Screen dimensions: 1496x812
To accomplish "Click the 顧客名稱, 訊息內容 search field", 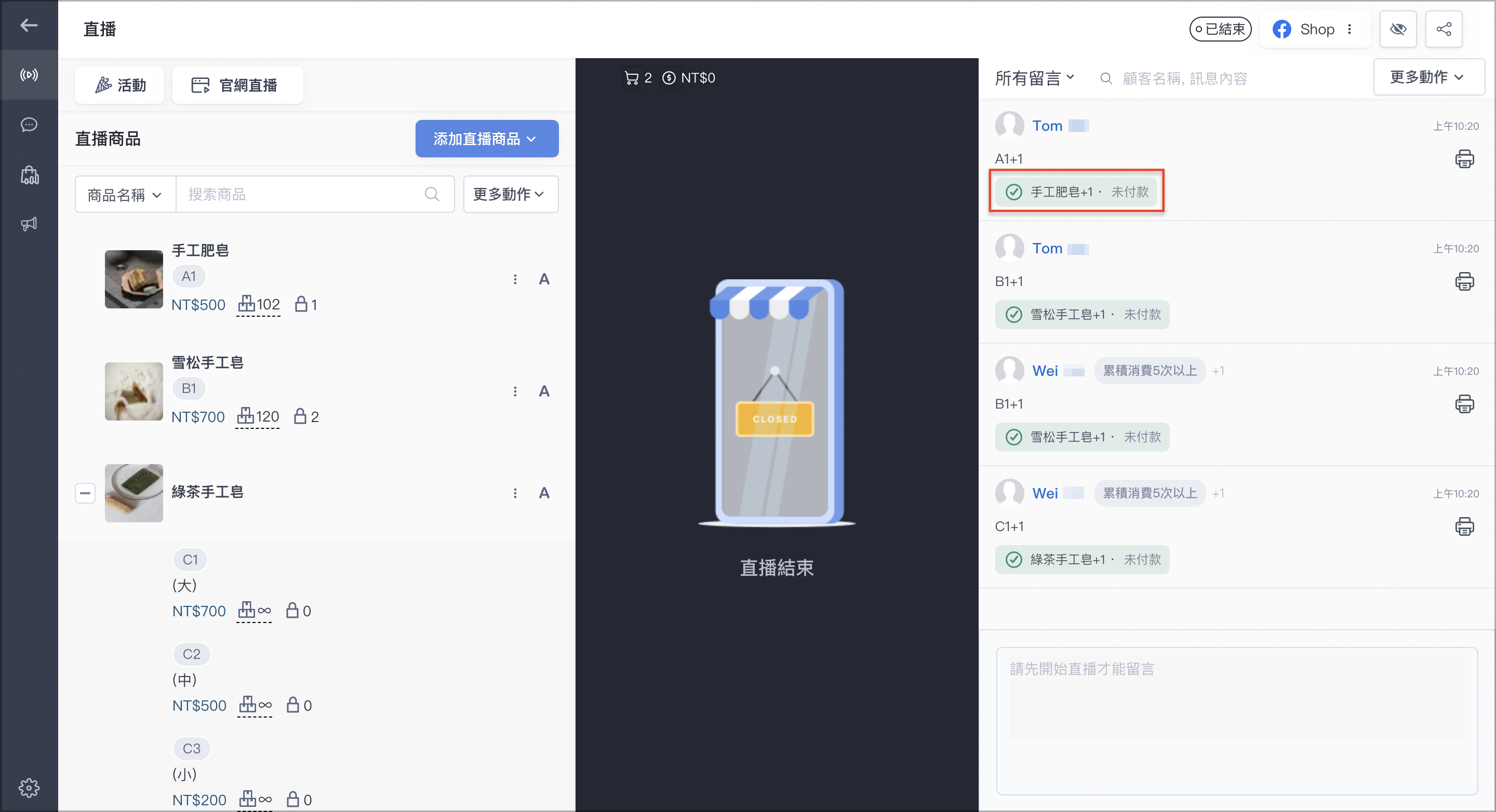I will click(x=1185, y=78).
